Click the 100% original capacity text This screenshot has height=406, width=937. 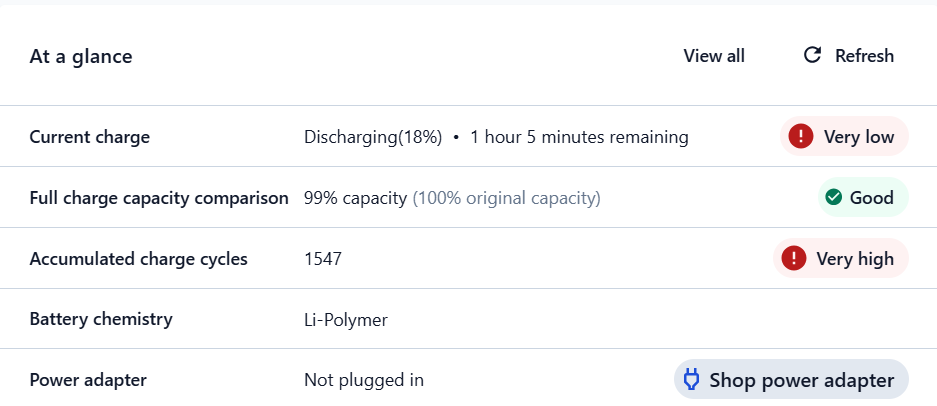(507, 198)
